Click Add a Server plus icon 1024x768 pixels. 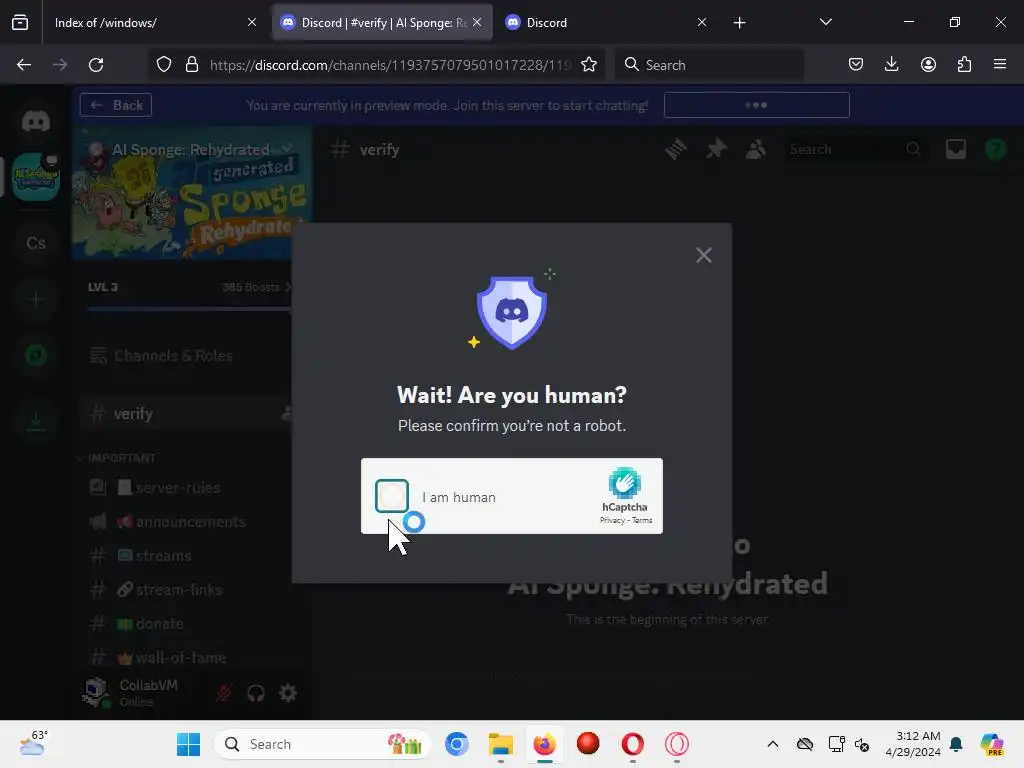[x=36, y=299]
